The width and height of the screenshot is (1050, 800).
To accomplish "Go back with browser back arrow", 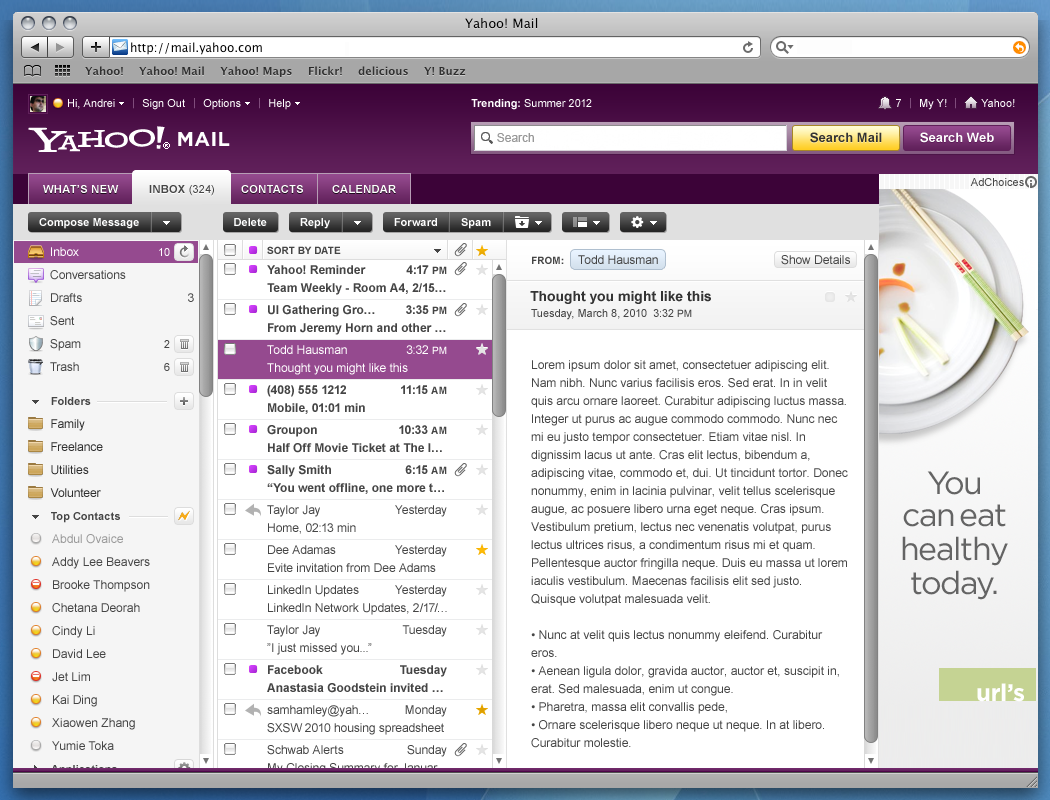I will (35, 47).
